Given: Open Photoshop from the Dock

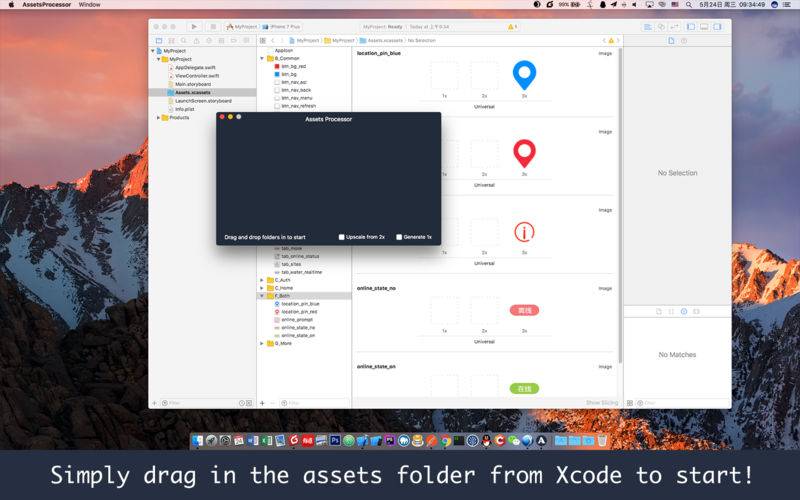Looking at the screenshot, I should coord(335,440).
